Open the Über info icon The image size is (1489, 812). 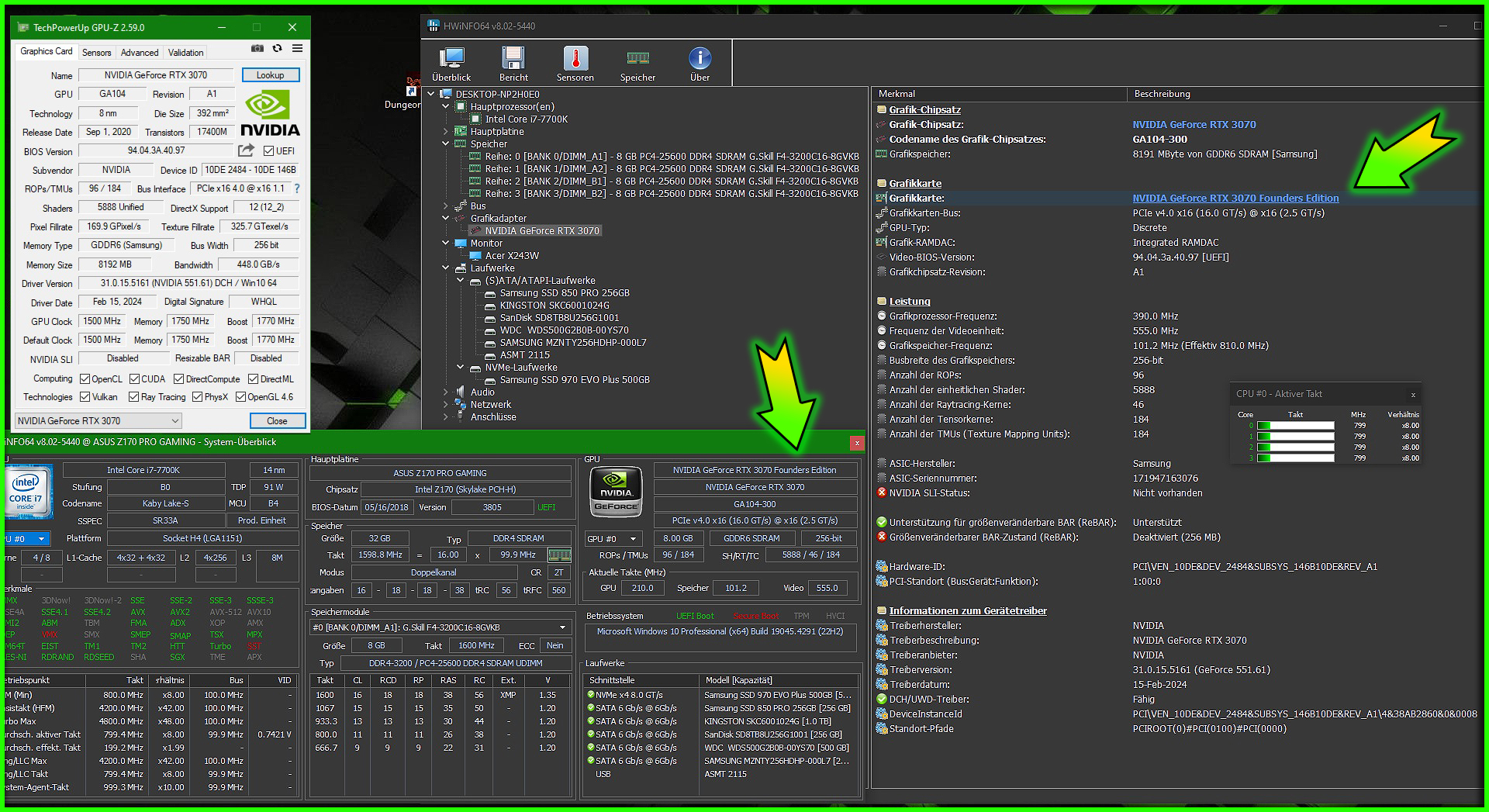point(700,58)
